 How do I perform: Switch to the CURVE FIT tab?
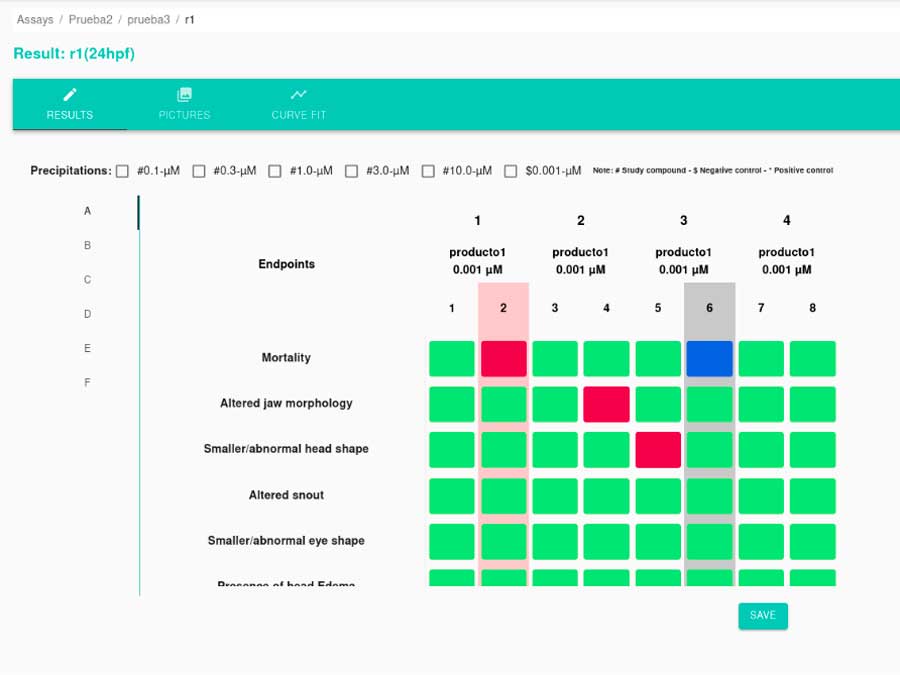pos(298,104)
